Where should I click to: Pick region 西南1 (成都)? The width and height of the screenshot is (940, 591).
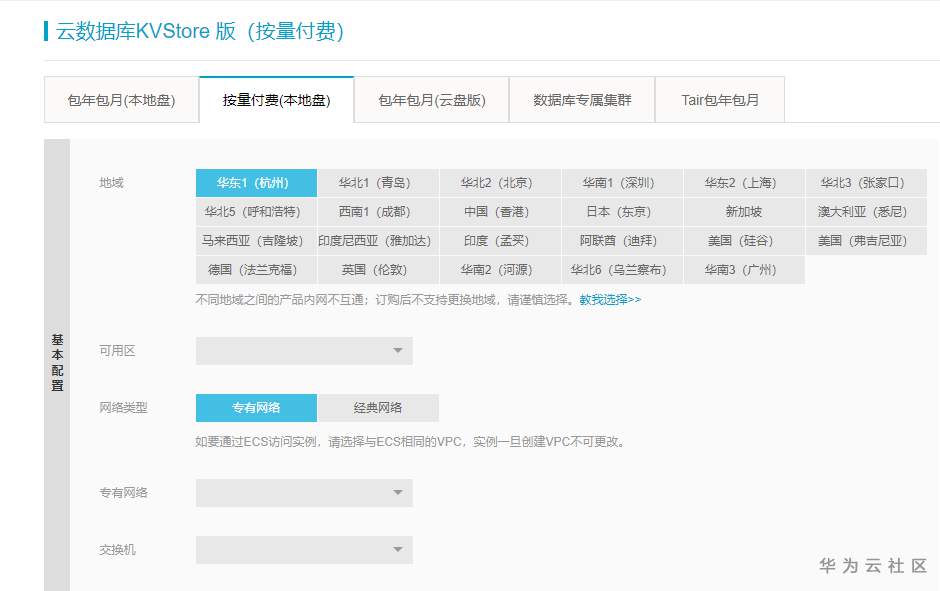tap(378, 212)
